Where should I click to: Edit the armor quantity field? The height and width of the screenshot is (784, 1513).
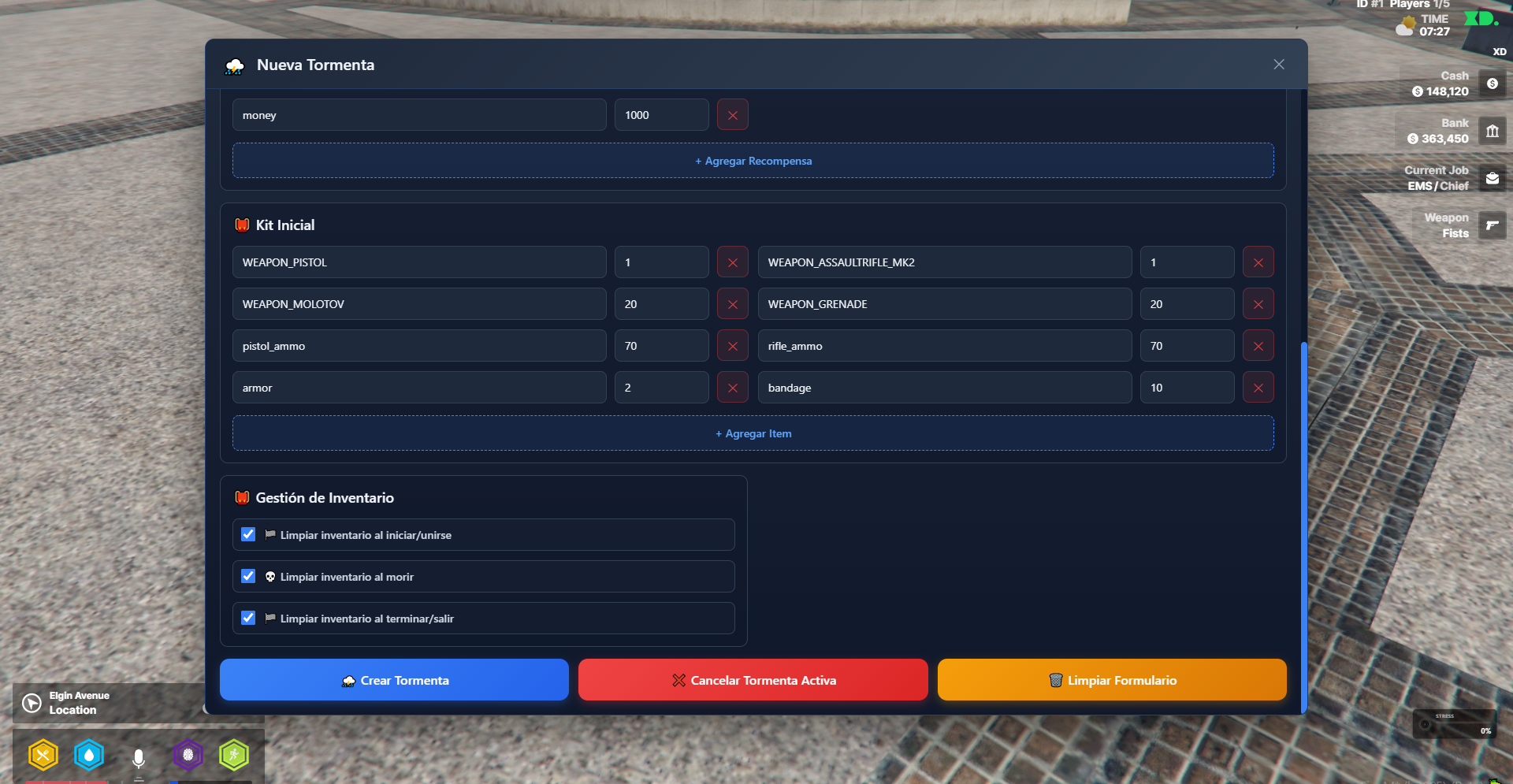point(662,388)
